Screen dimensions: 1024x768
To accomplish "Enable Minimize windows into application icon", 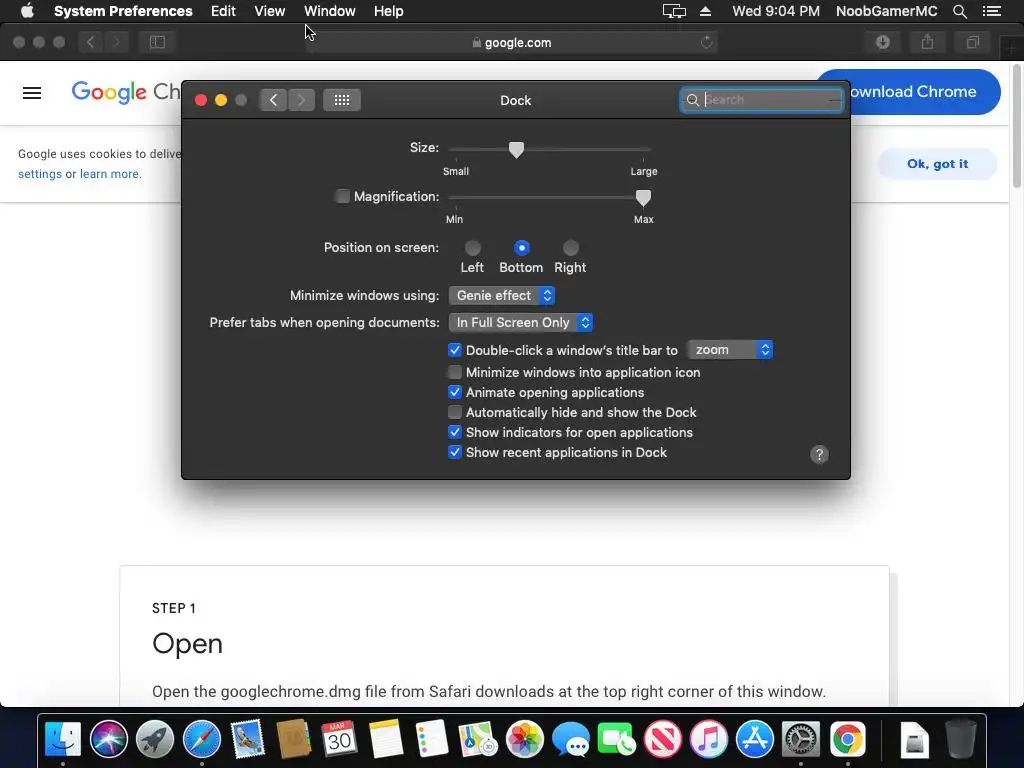I will pyautogui.click(x=455, y=372).
